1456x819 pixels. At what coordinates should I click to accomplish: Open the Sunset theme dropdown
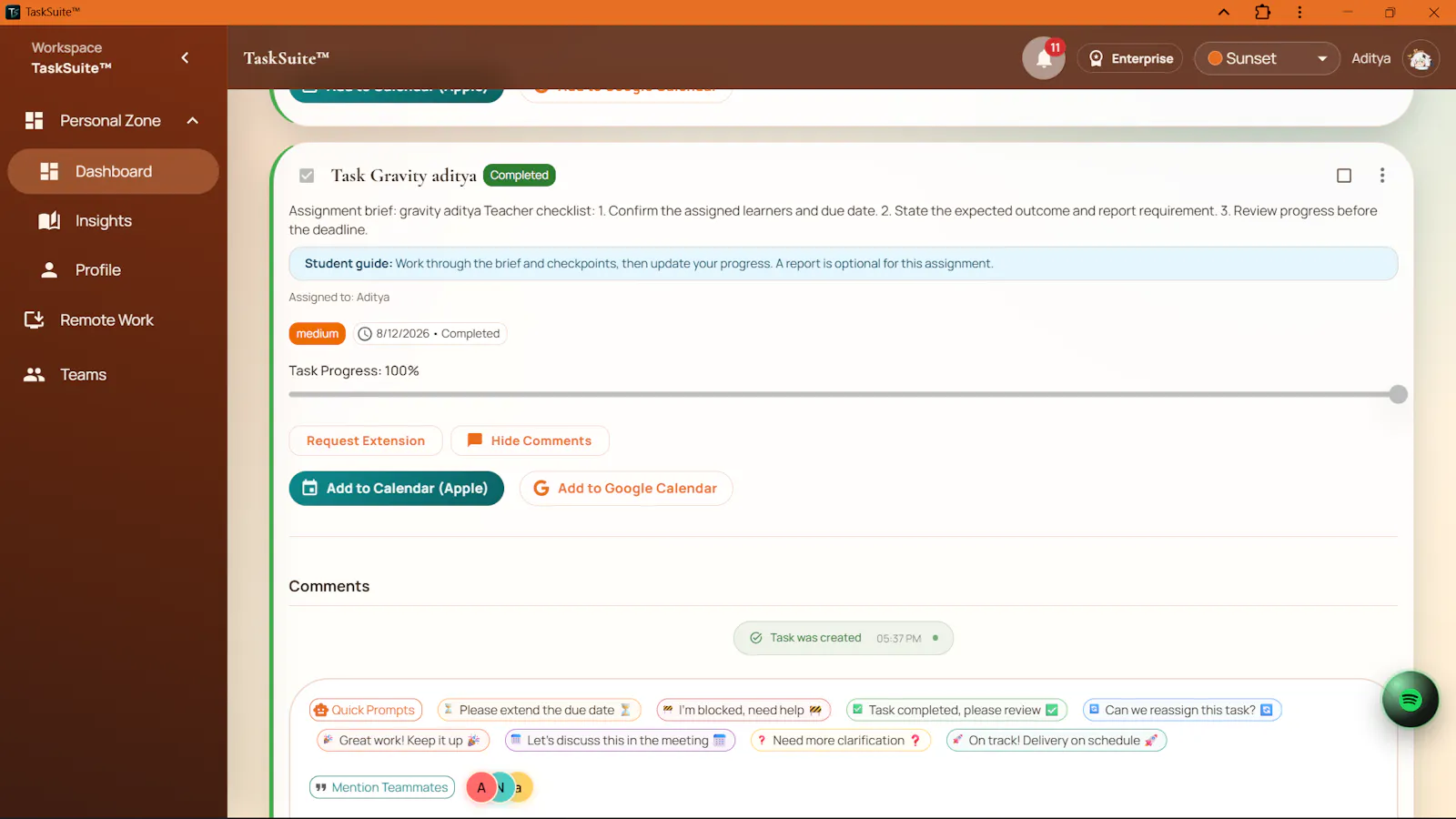[1267, 58]
